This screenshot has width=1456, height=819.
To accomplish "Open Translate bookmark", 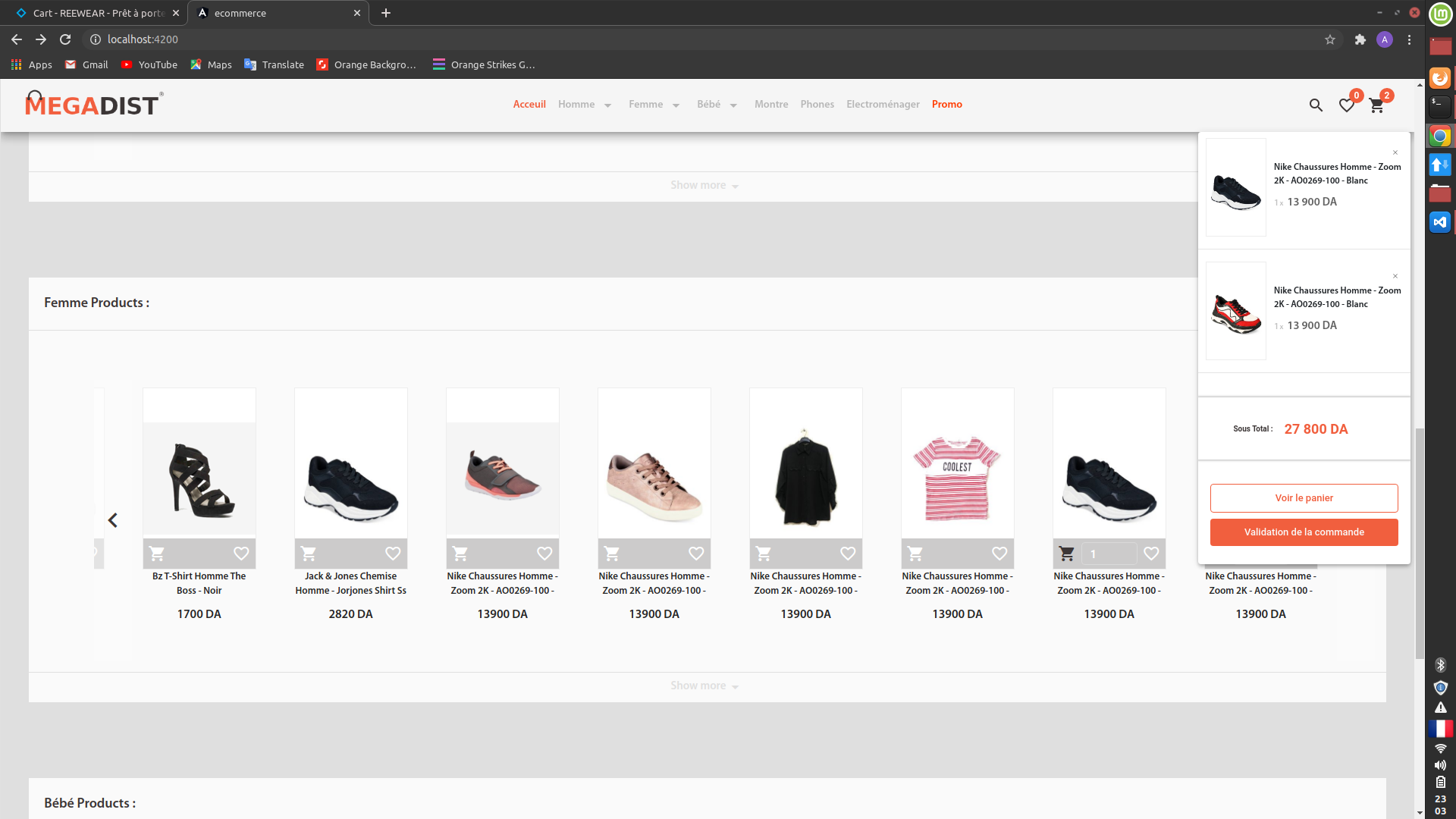I will (274, 64).
